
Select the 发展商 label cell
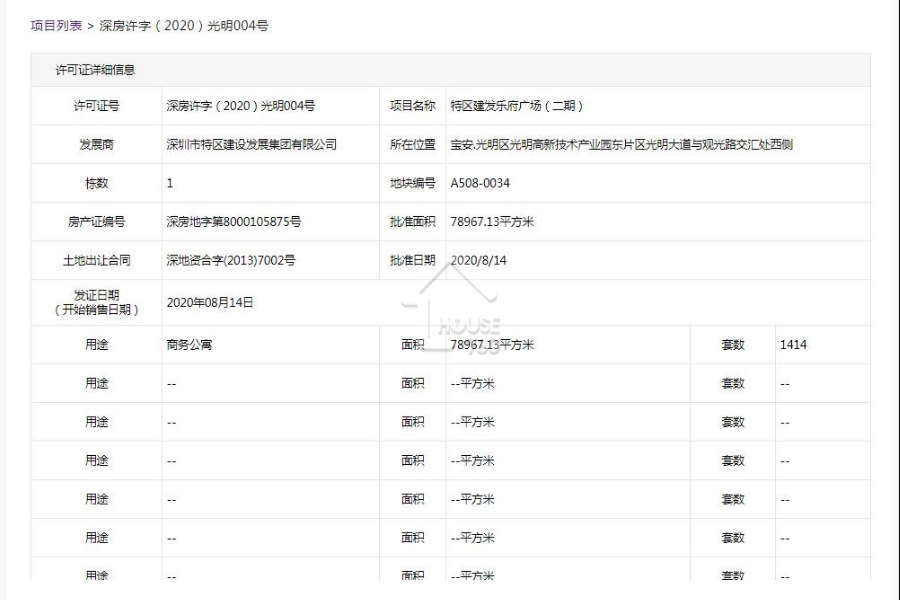click(96, 145)
